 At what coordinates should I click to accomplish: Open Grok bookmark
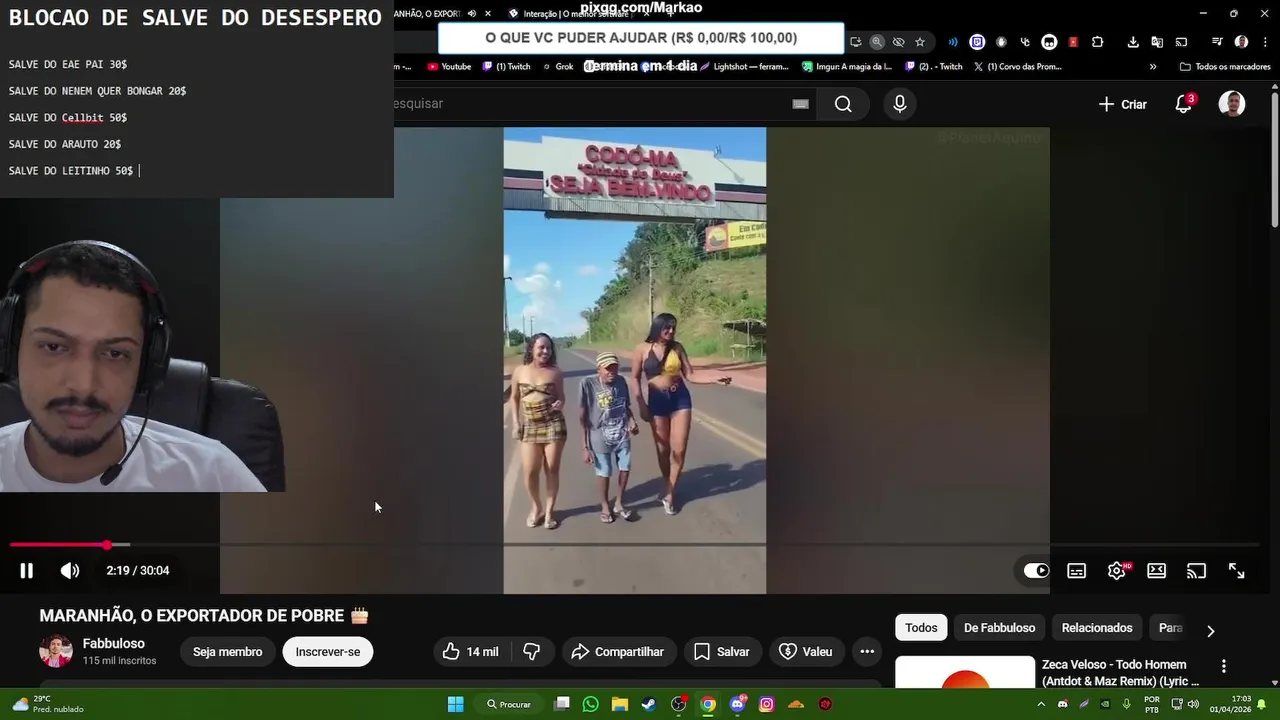tap(558, 67)
